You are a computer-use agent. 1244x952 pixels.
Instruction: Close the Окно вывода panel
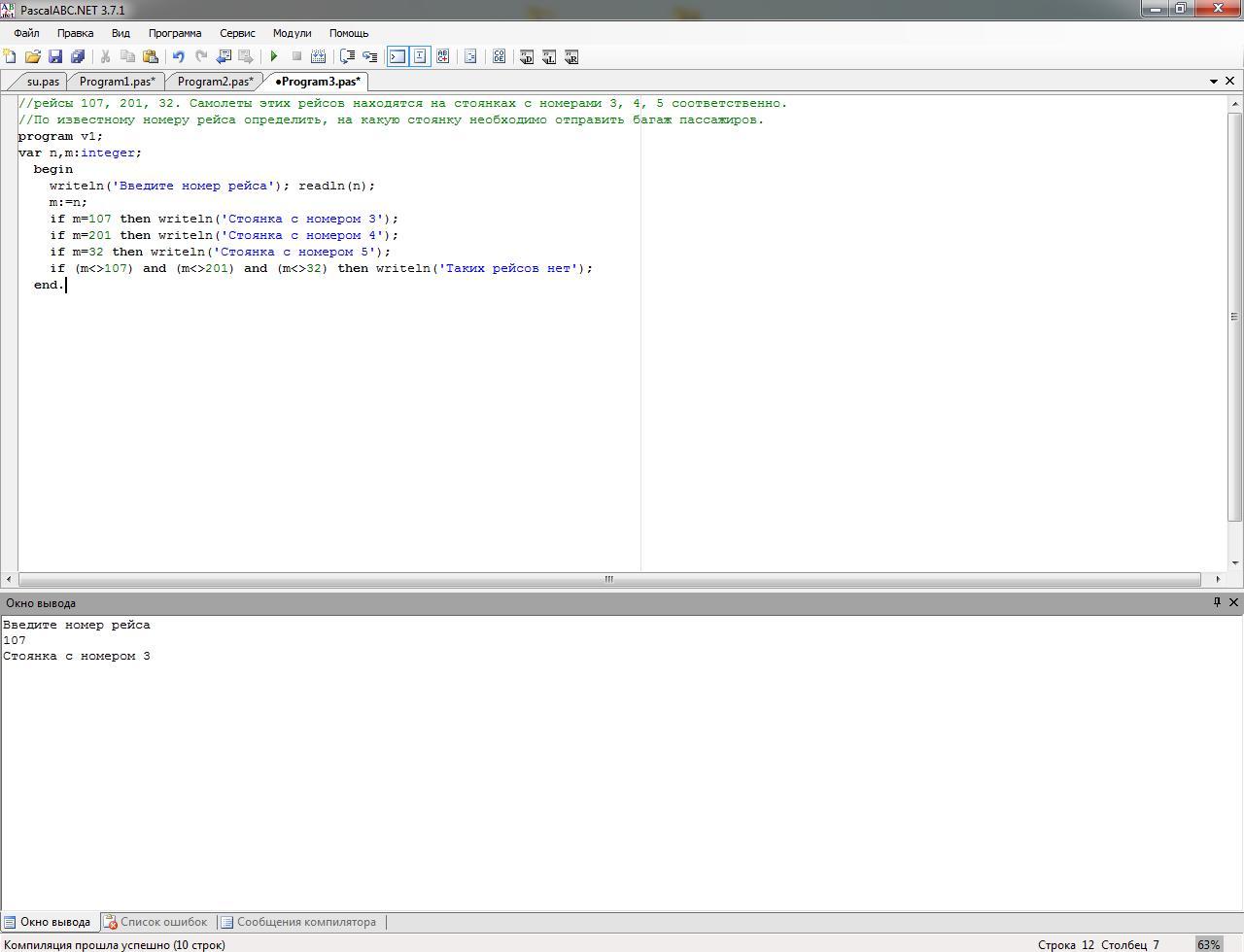1233,602
